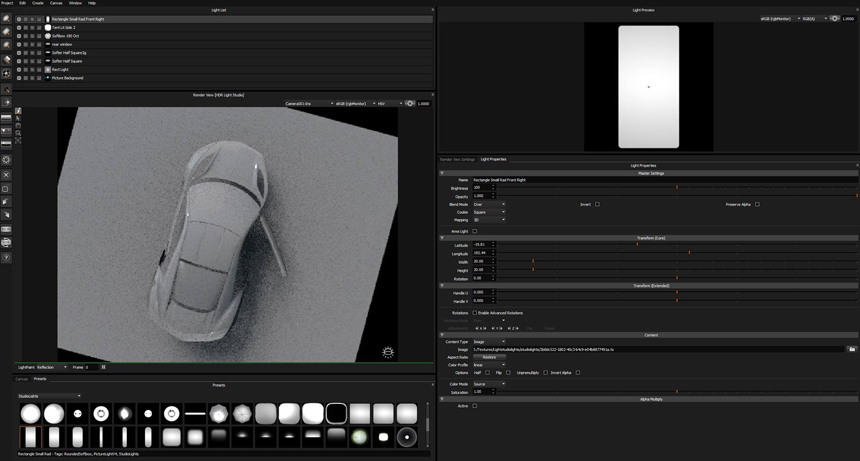
Task: Toggle visibility of Picture Background layer
Action: click(19, 78)
